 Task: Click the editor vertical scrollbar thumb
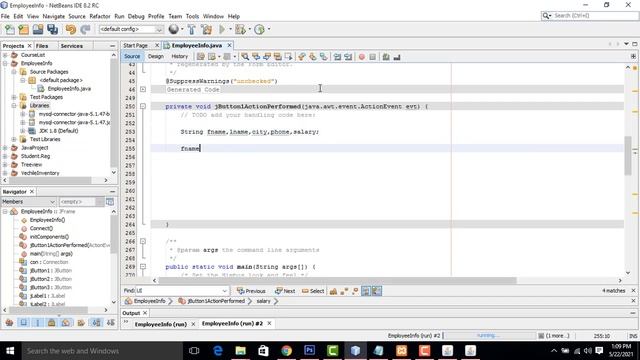[628, 156]
